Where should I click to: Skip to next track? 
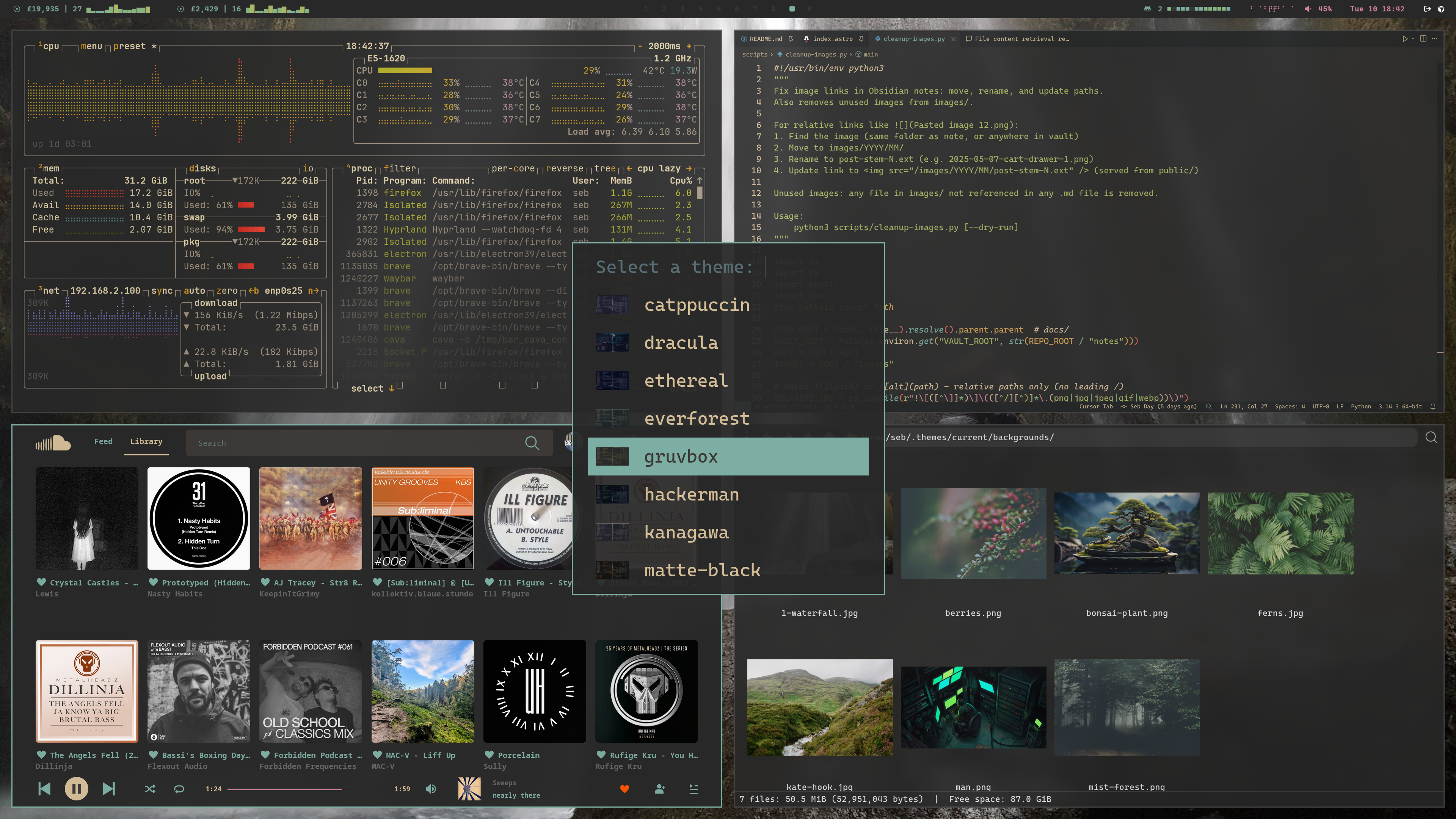[108, 789]
